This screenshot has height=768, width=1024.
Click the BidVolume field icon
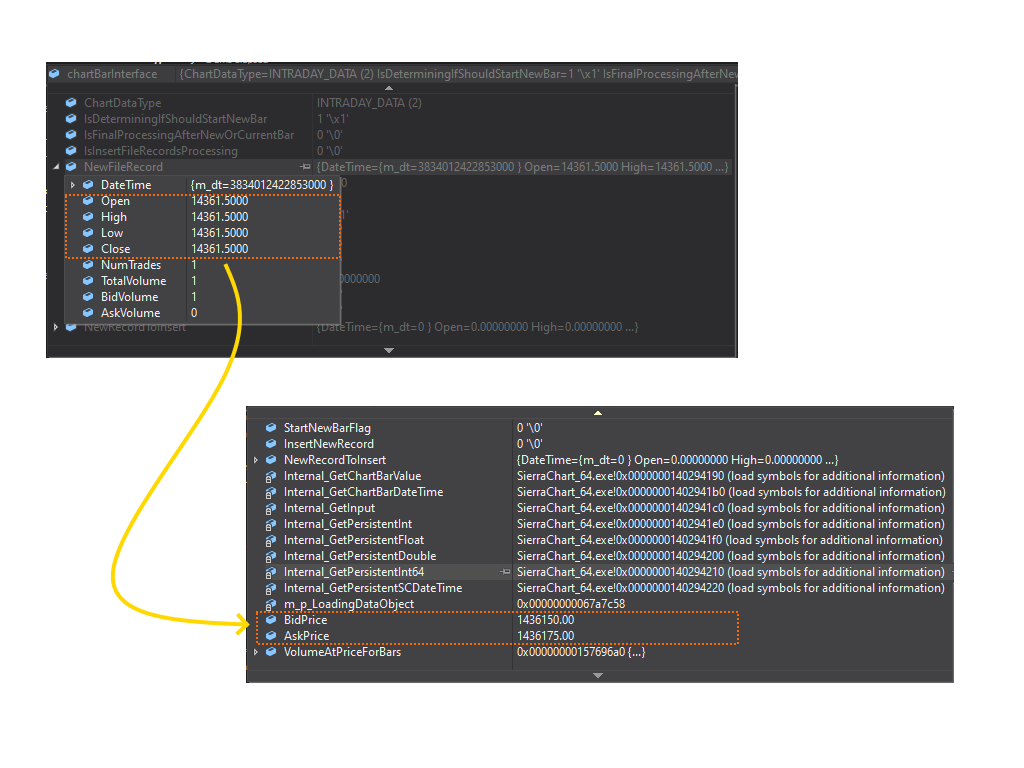pyautogui.click(x=88, y=297)
